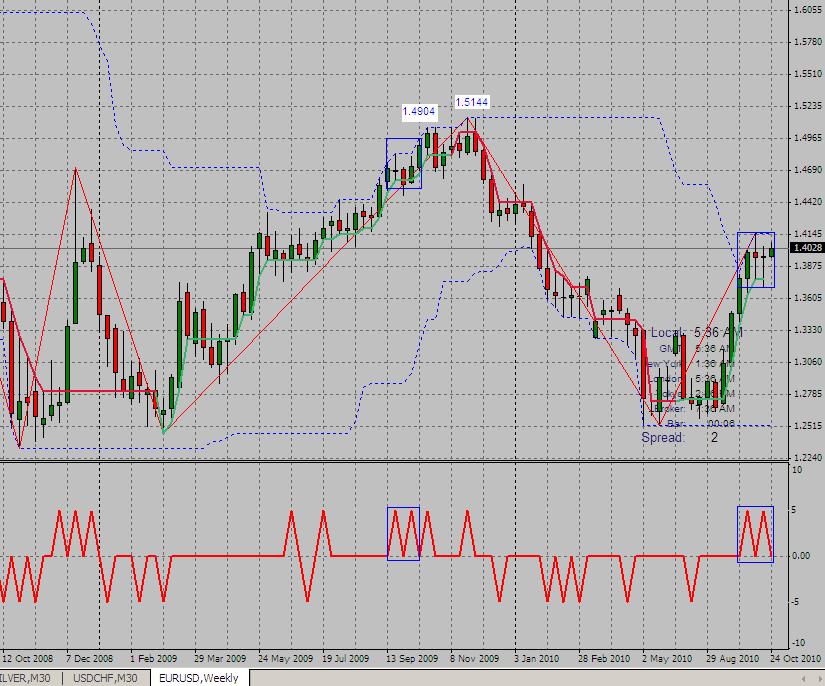Click the 24 Oct 2010 date label

pyautogui.click(x=796, y=659)
